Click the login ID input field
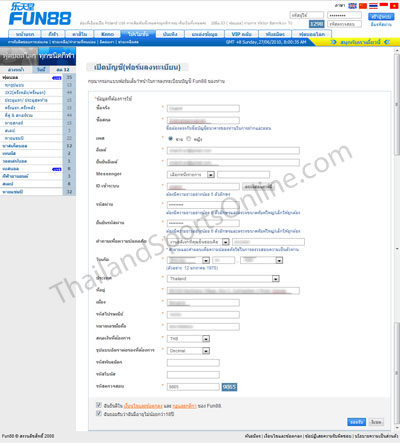The image size is (400, 448). (x=203, y=187)
